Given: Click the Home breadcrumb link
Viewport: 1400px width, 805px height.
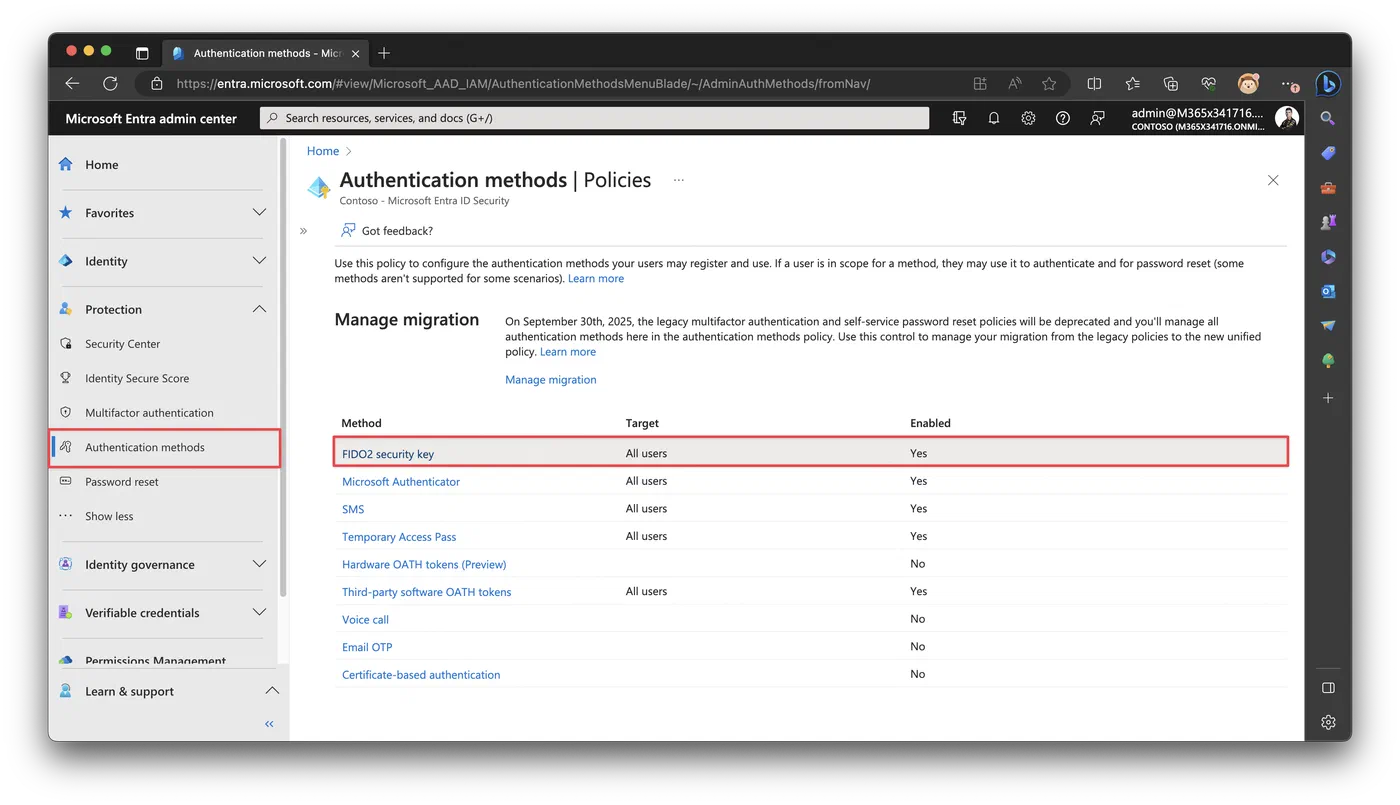Looking at the screenshot, I should (x=323, y=151).
